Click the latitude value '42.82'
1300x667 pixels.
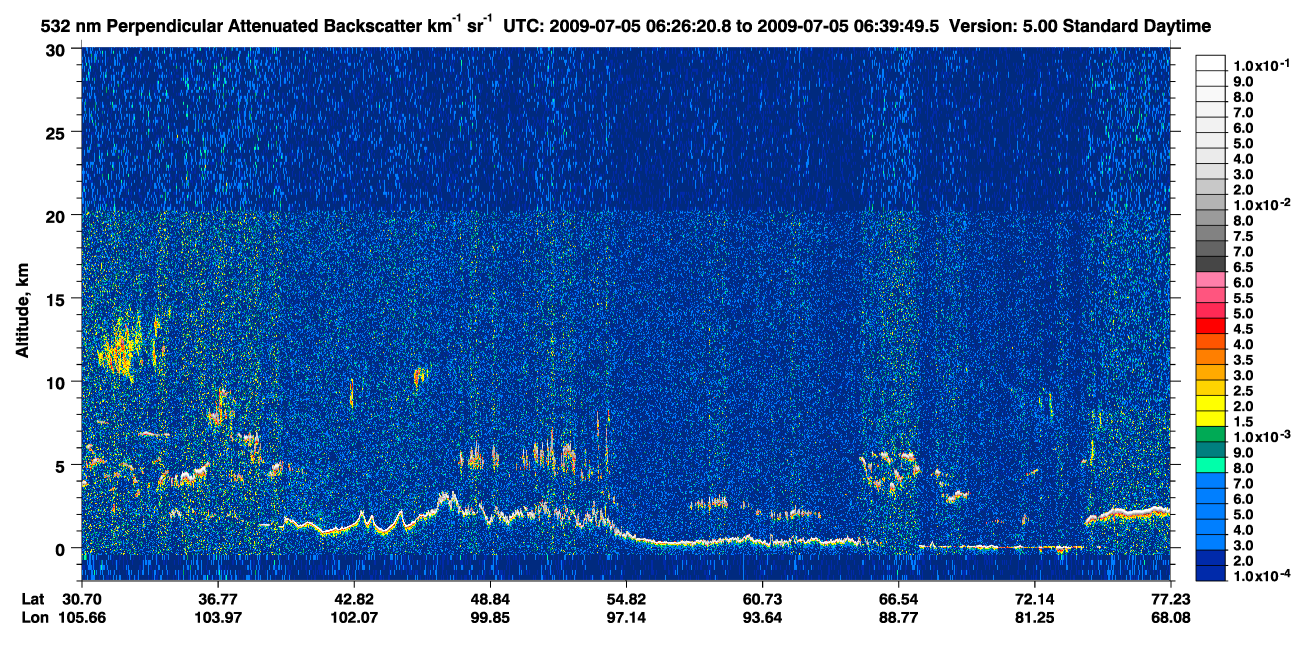click(353, 598)
